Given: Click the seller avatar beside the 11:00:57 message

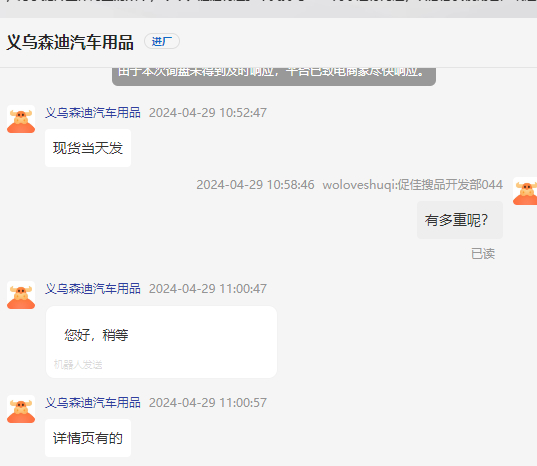Looking at the screenshot, I should [x=21, y=409].
